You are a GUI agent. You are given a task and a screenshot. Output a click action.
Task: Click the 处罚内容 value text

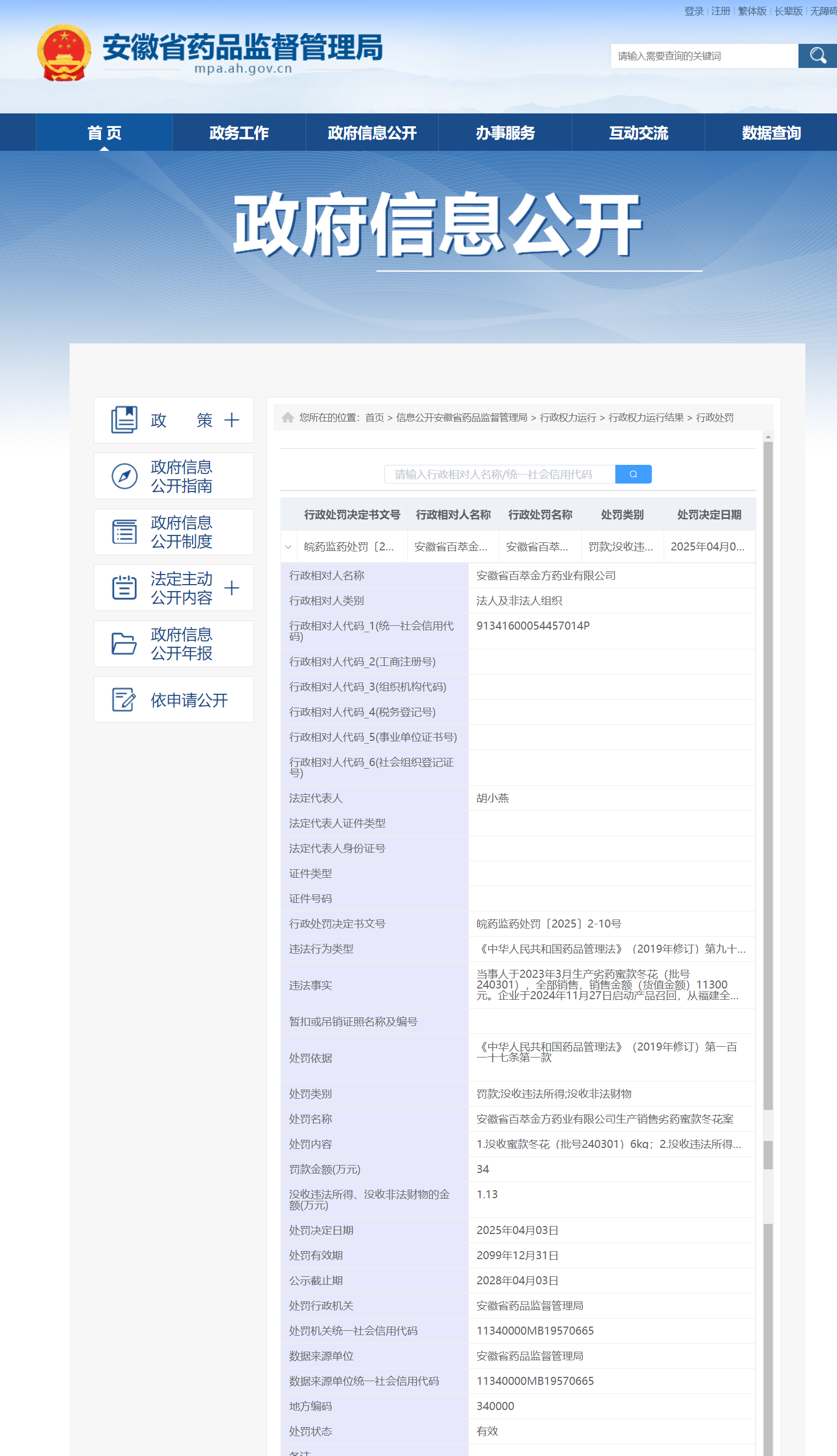(x=608, y=1144)
